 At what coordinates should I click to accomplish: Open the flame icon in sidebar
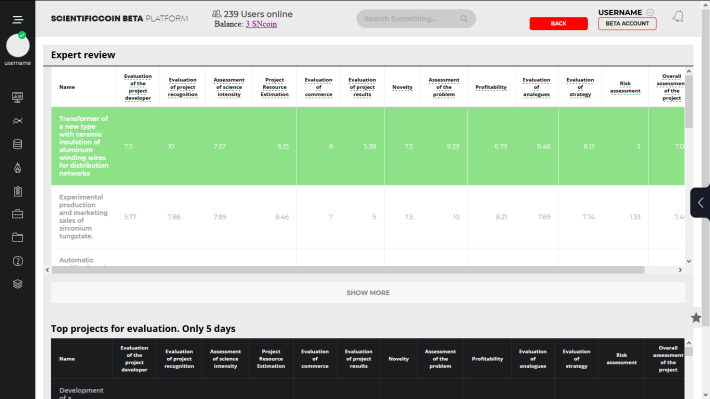click(x=18, y=168)
